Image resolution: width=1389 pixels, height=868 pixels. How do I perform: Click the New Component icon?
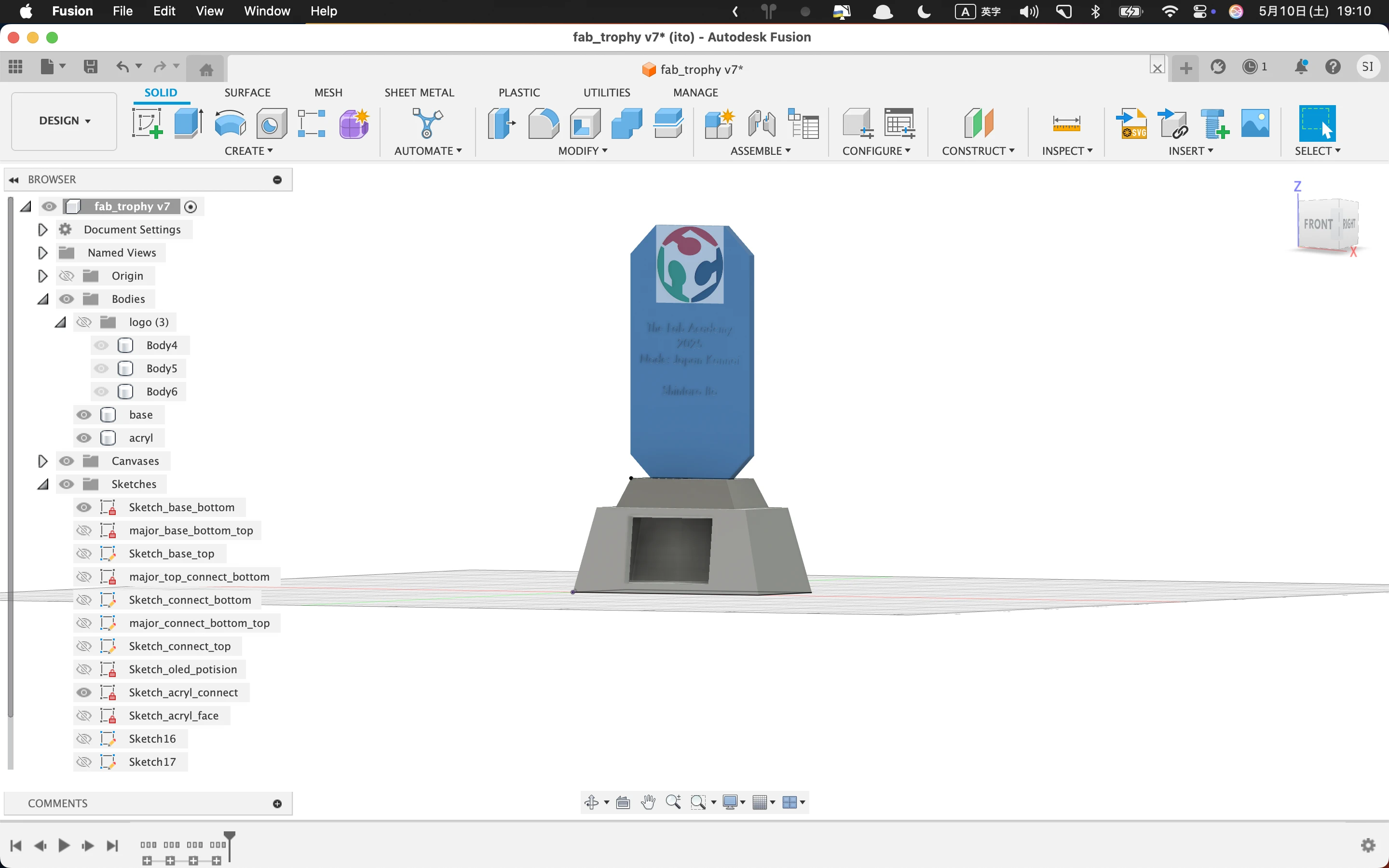click(720, 123)
